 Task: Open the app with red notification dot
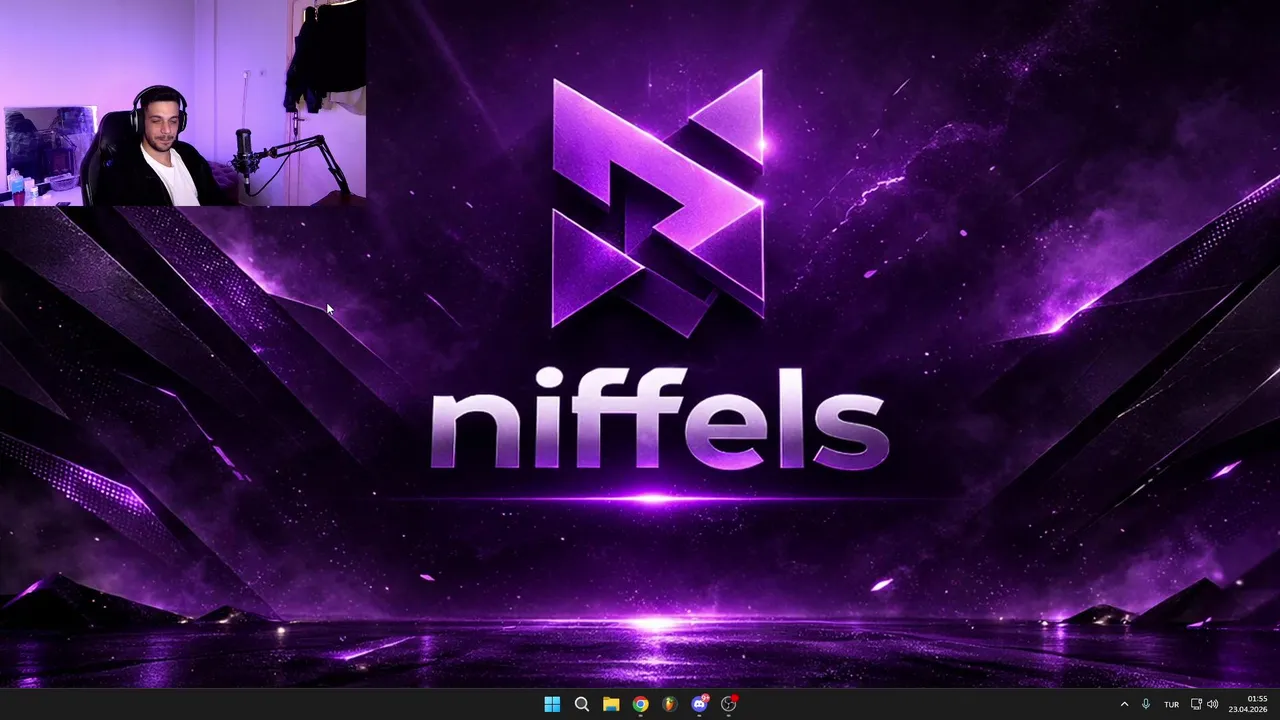tap(729, 704)
